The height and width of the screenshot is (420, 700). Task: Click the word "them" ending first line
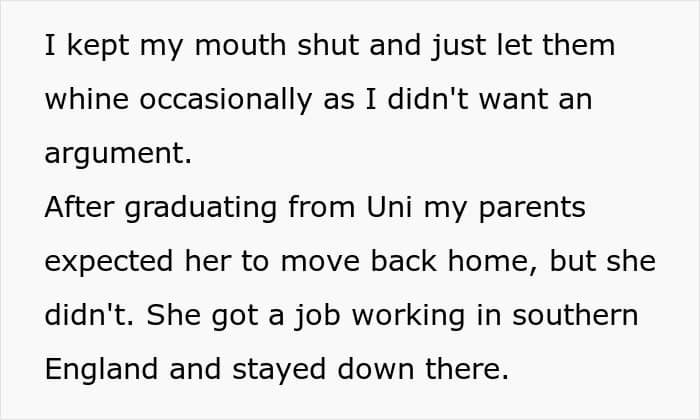[579, 45]
